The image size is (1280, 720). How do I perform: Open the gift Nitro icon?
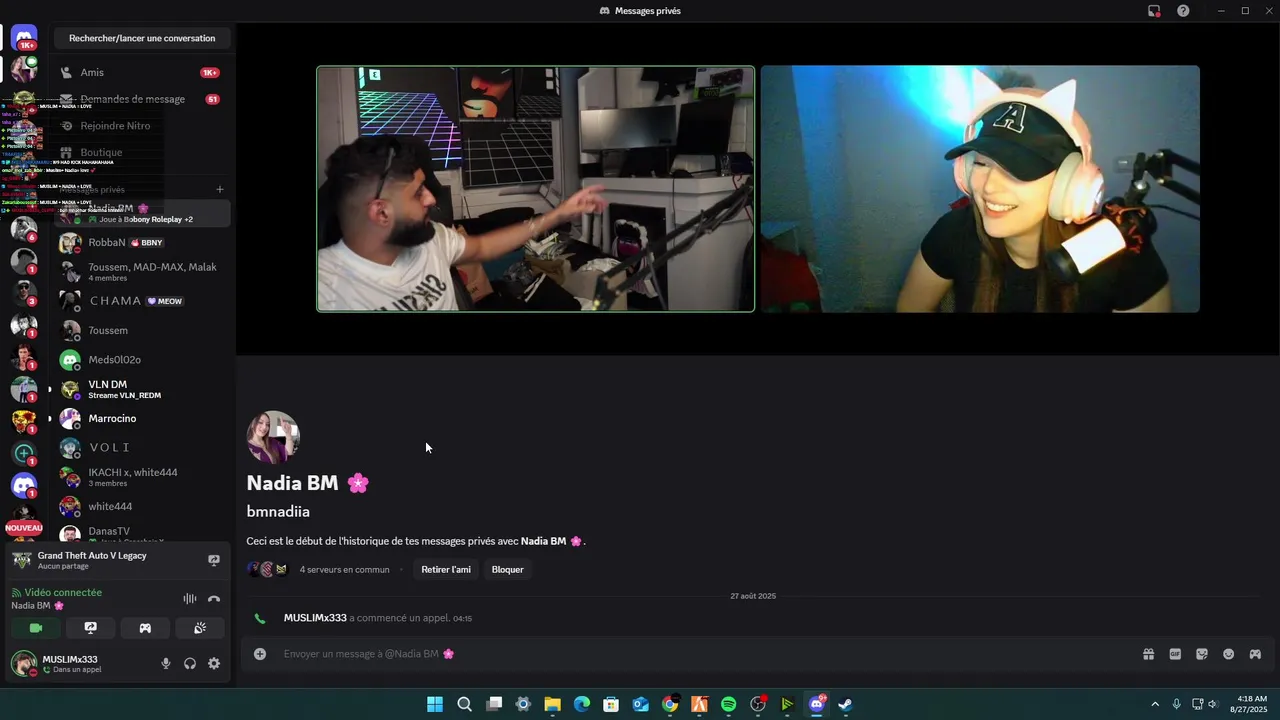point(1148,654)
